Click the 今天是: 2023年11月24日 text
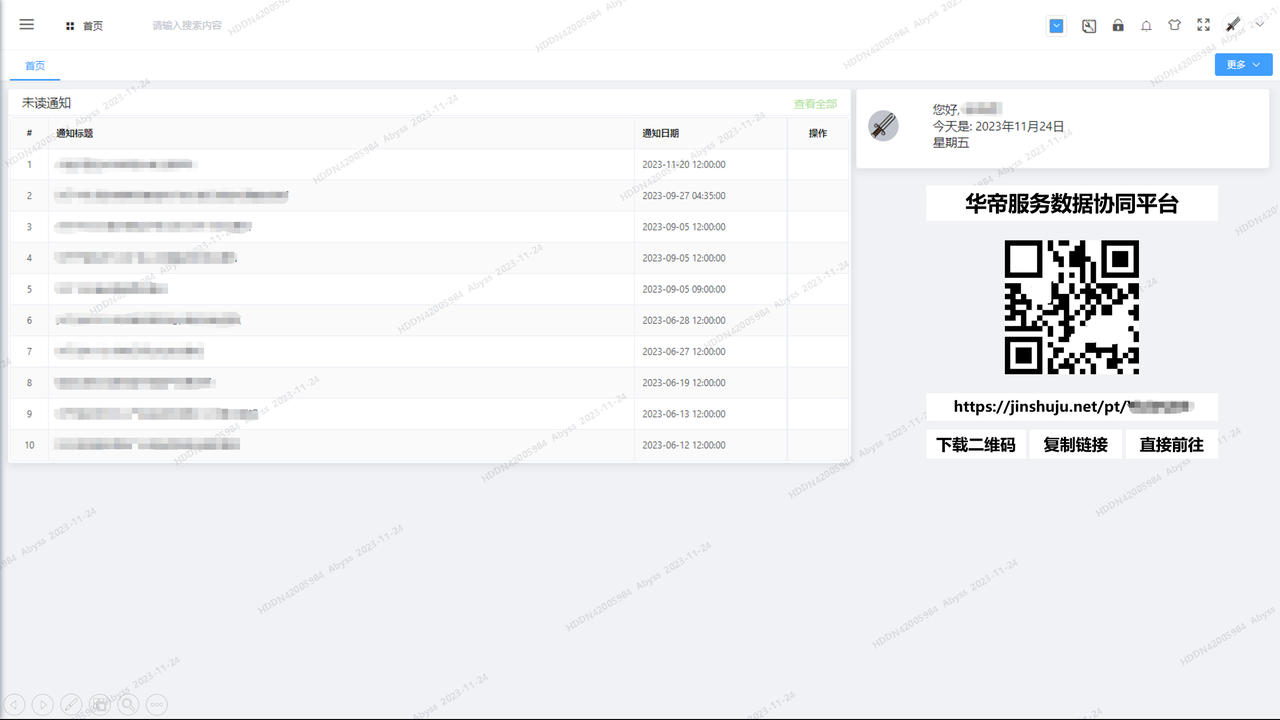 [998, 126]
